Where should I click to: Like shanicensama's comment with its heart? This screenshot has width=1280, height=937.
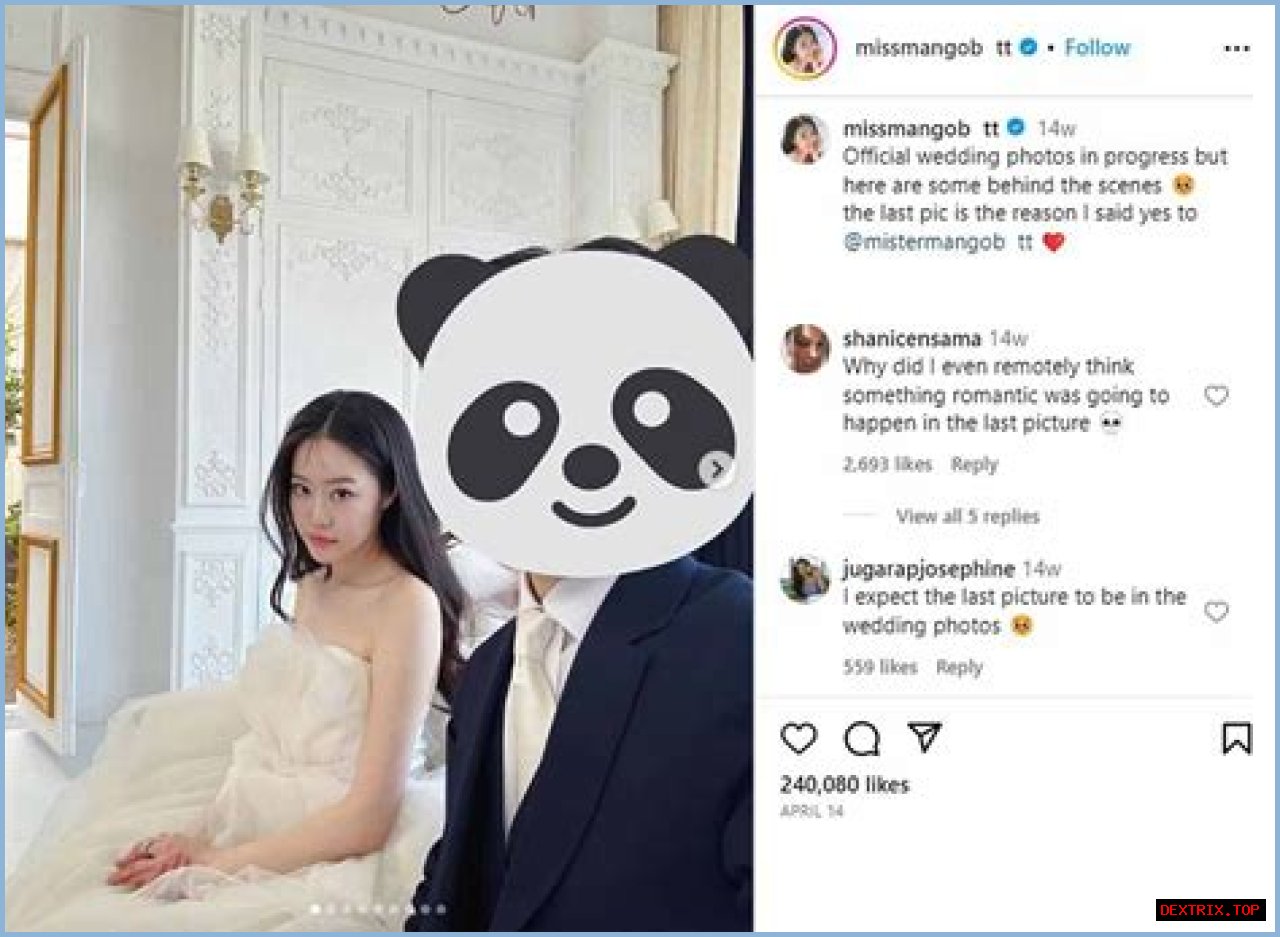click(1216, 396)
